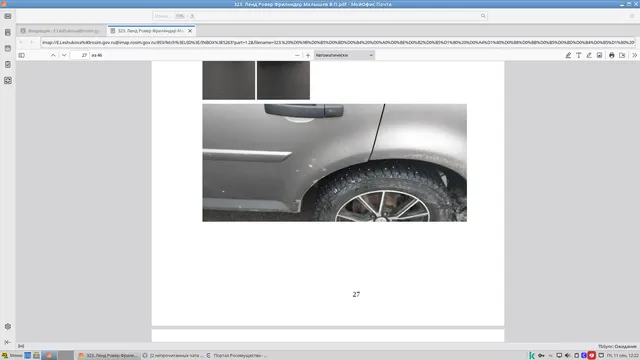Click the page number field showing 27
Viewport: 640px width, 360px height.
80,55
